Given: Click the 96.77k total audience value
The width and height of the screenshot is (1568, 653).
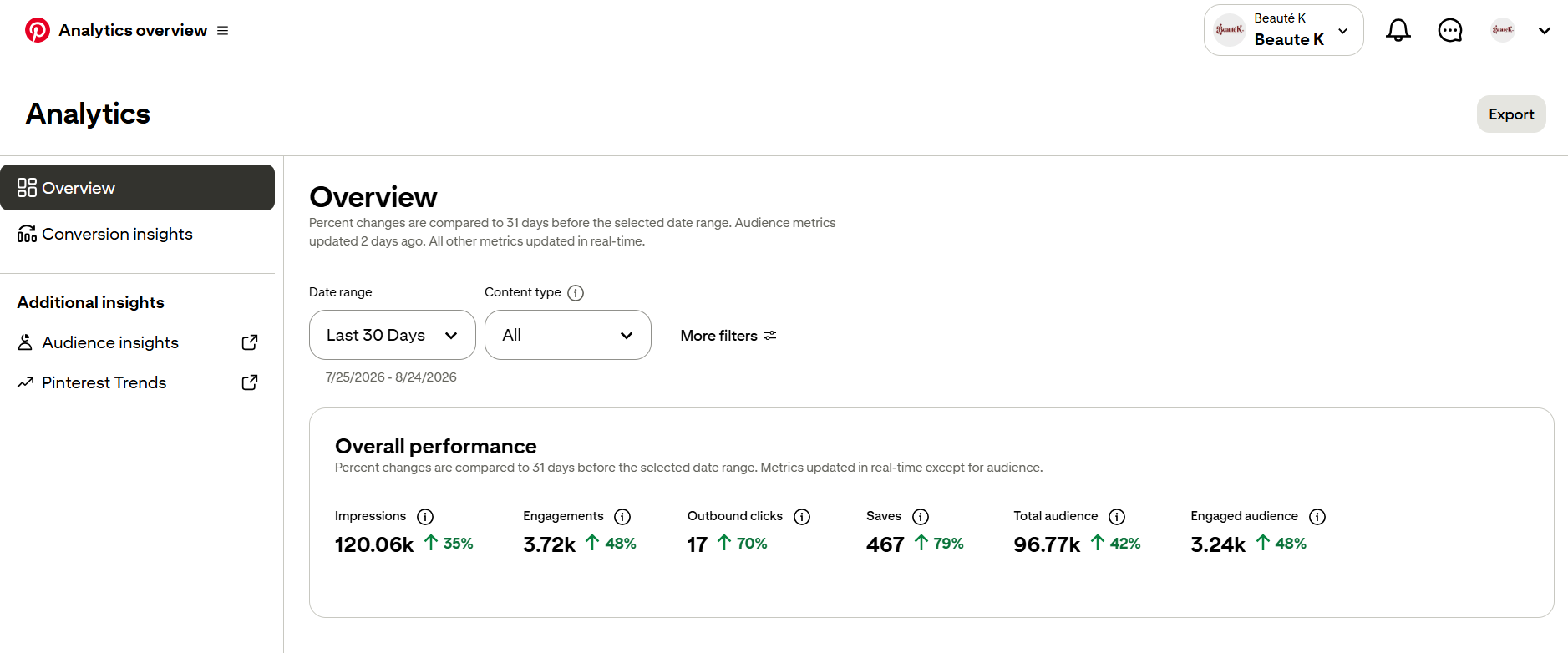Looking at the screenshot, I should tap(1047, 544).
